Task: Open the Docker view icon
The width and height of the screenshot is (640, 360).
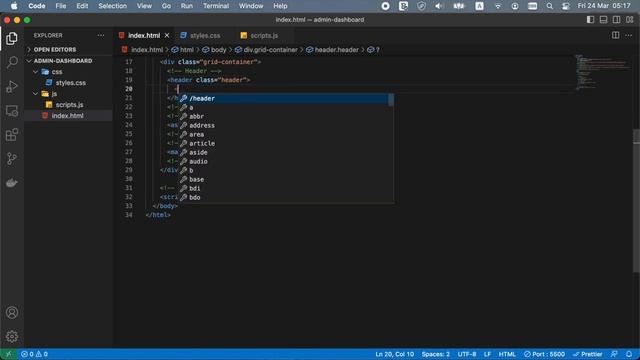Action: [12, 183]
